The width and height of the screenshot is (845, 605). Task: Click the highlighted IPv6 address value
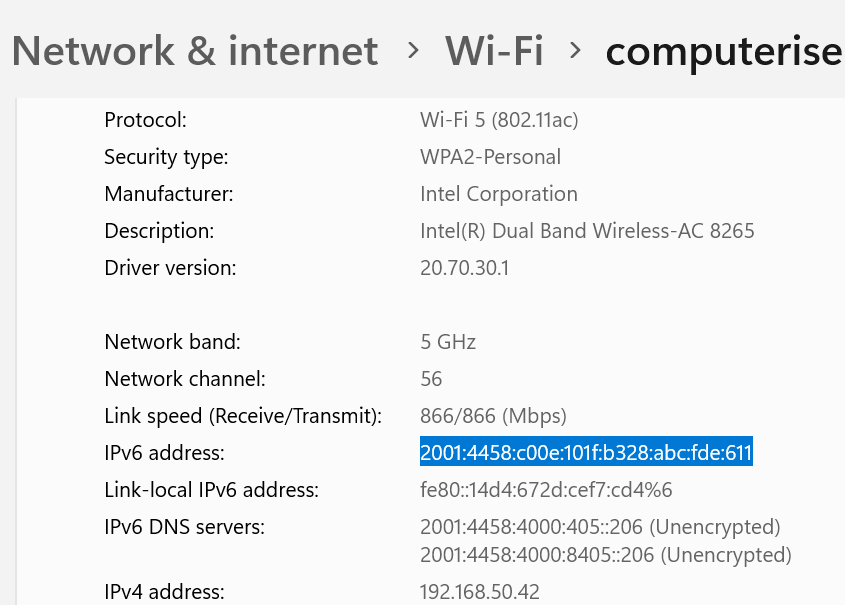[x=586, y=453]
